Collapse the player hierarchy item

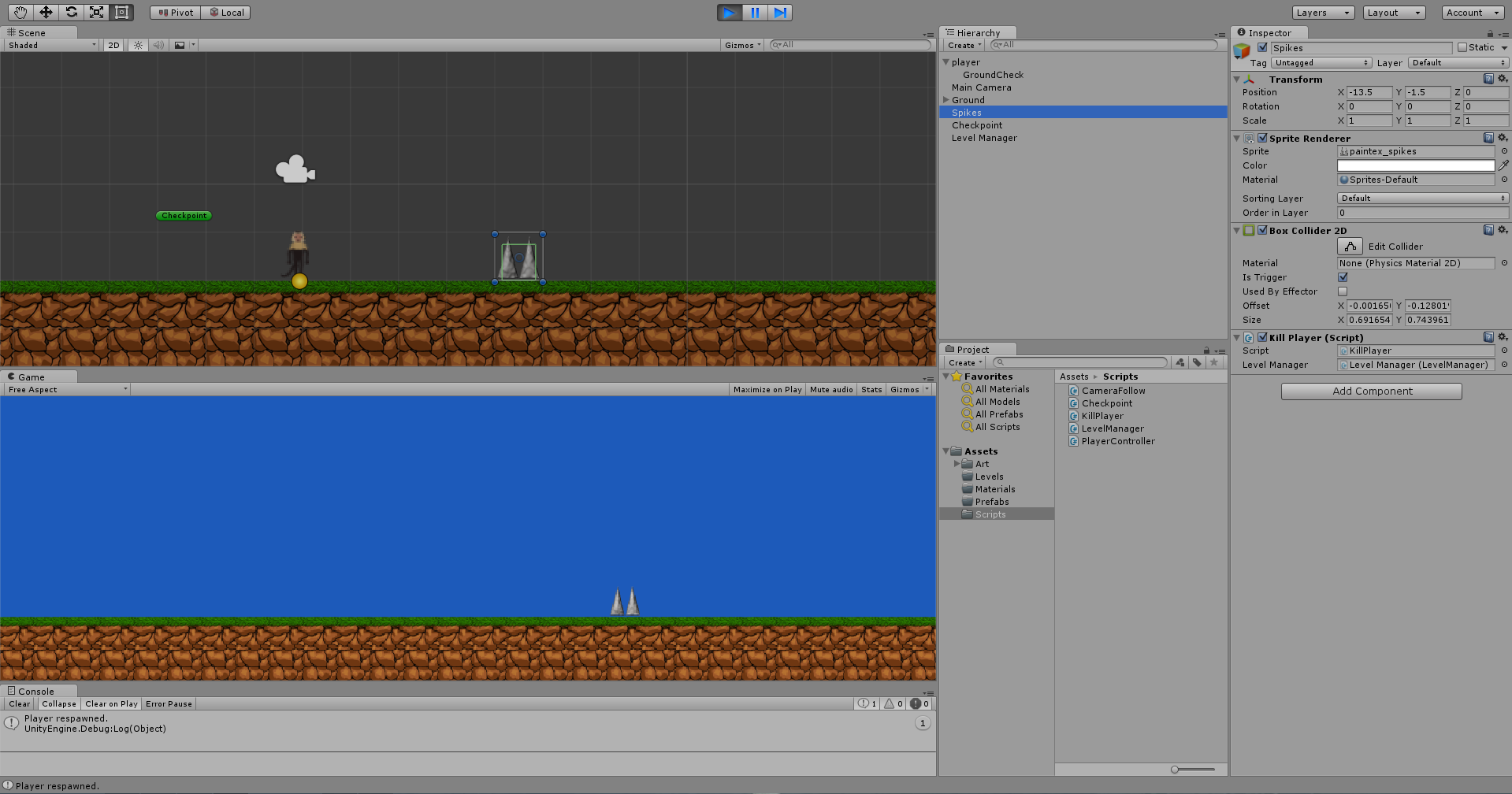tap(945, 62)
